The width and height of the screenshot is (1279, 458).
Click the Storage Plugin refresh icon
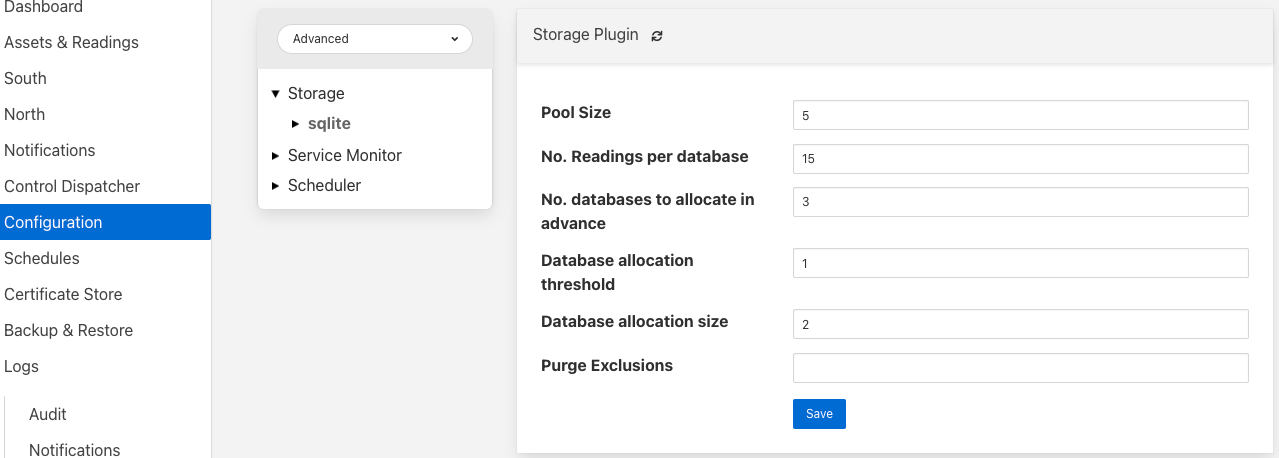tap(657, 35)
